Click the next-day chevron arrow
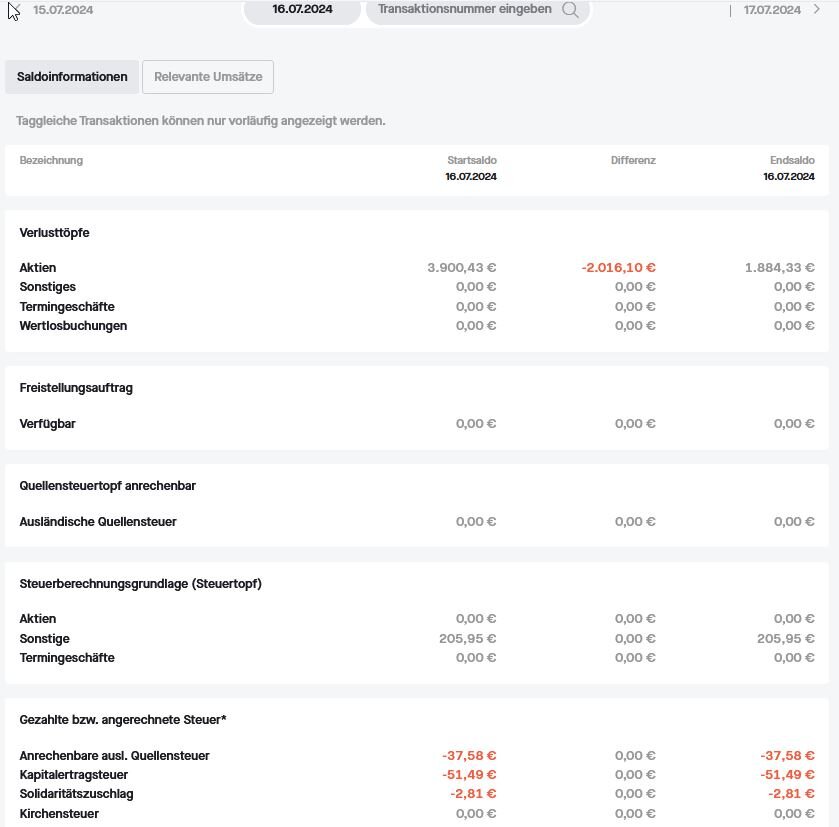 pyautogui.click(x=817, y=10)
